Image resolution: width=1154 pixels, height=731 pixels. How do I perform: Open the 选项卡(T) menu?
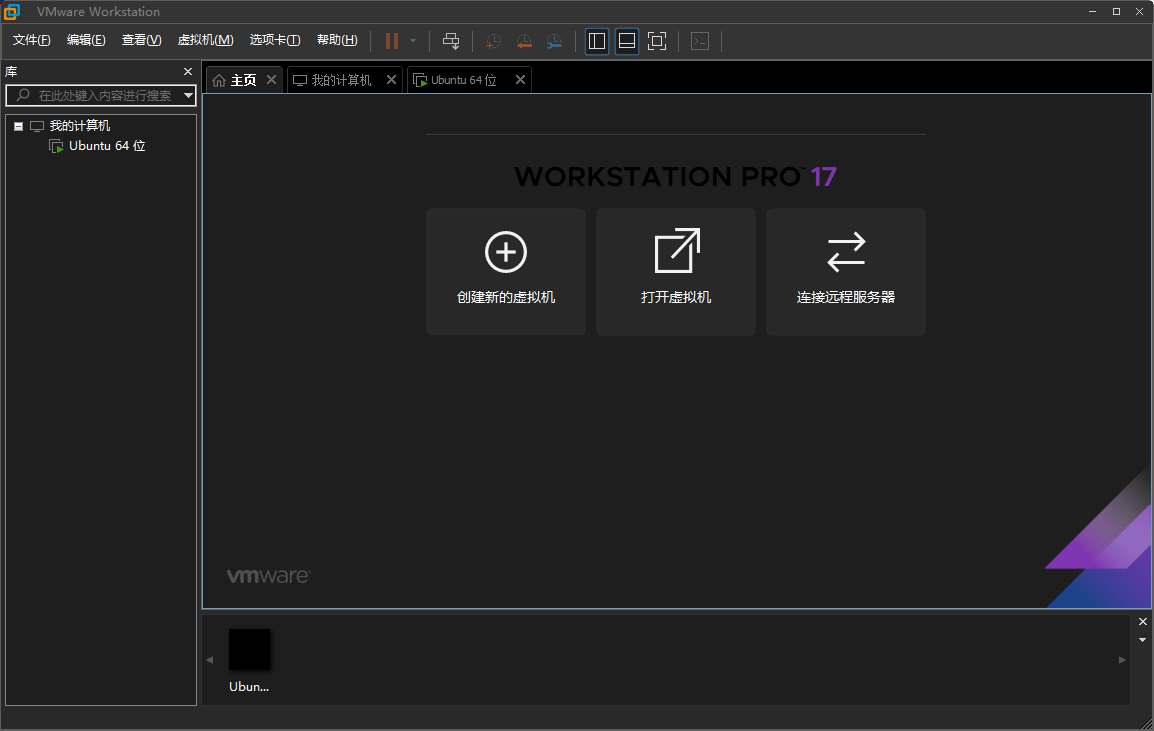(x=275, y=40)
